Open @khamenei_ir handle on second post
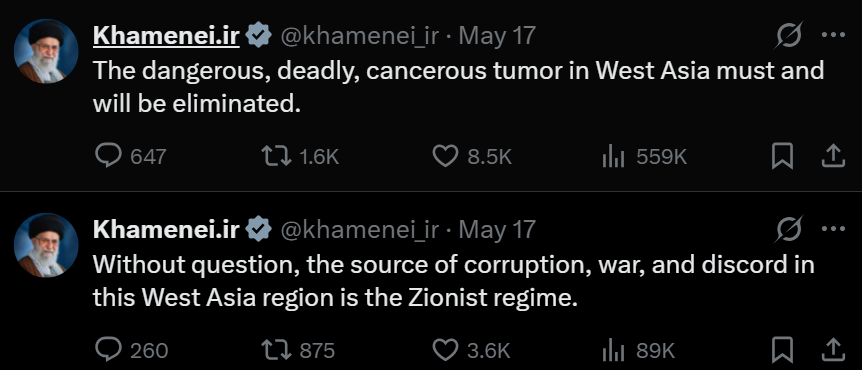 pos(360,230)
